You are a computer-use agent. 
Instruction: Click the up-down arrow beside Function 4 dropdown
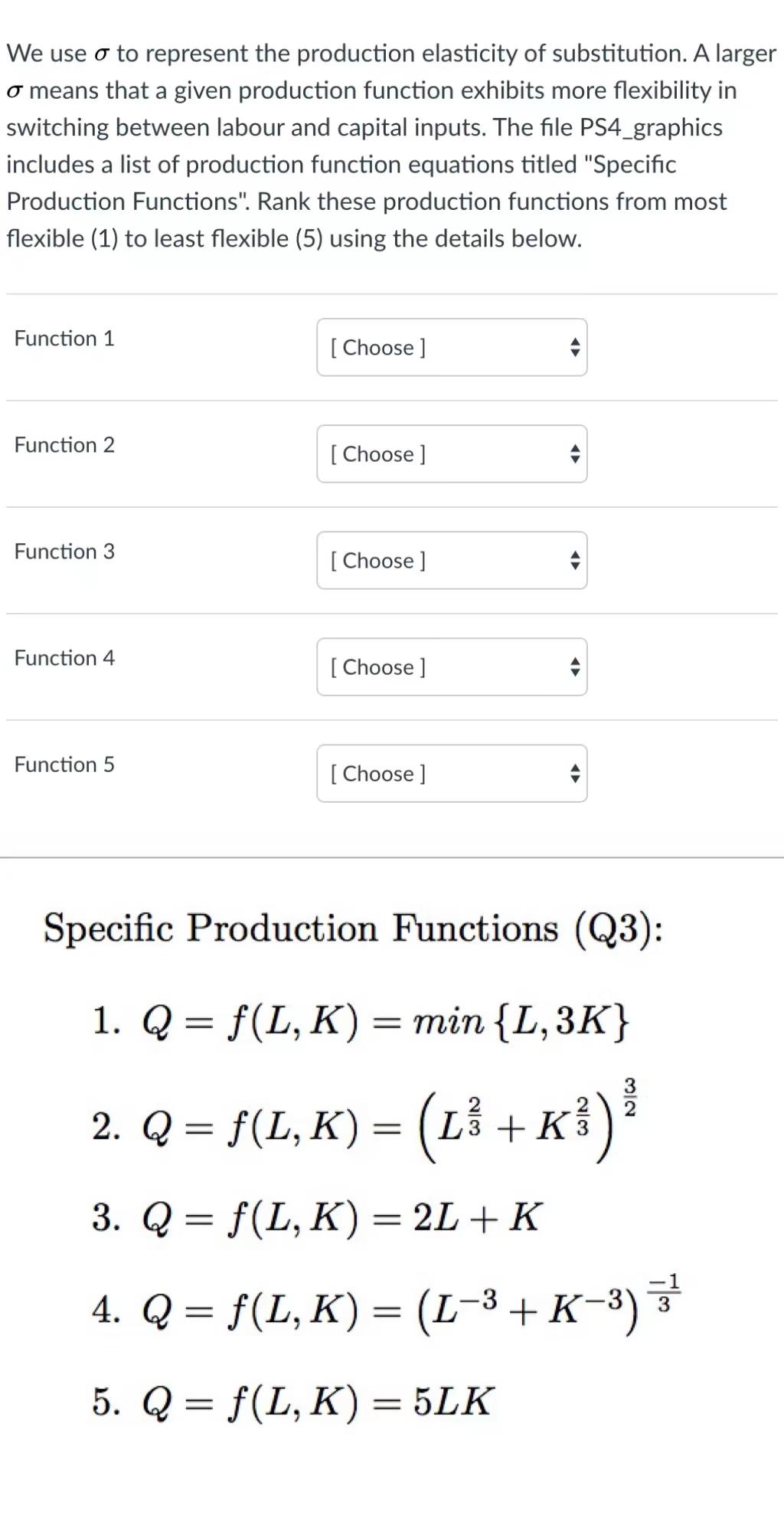click(x=575, y=666)
